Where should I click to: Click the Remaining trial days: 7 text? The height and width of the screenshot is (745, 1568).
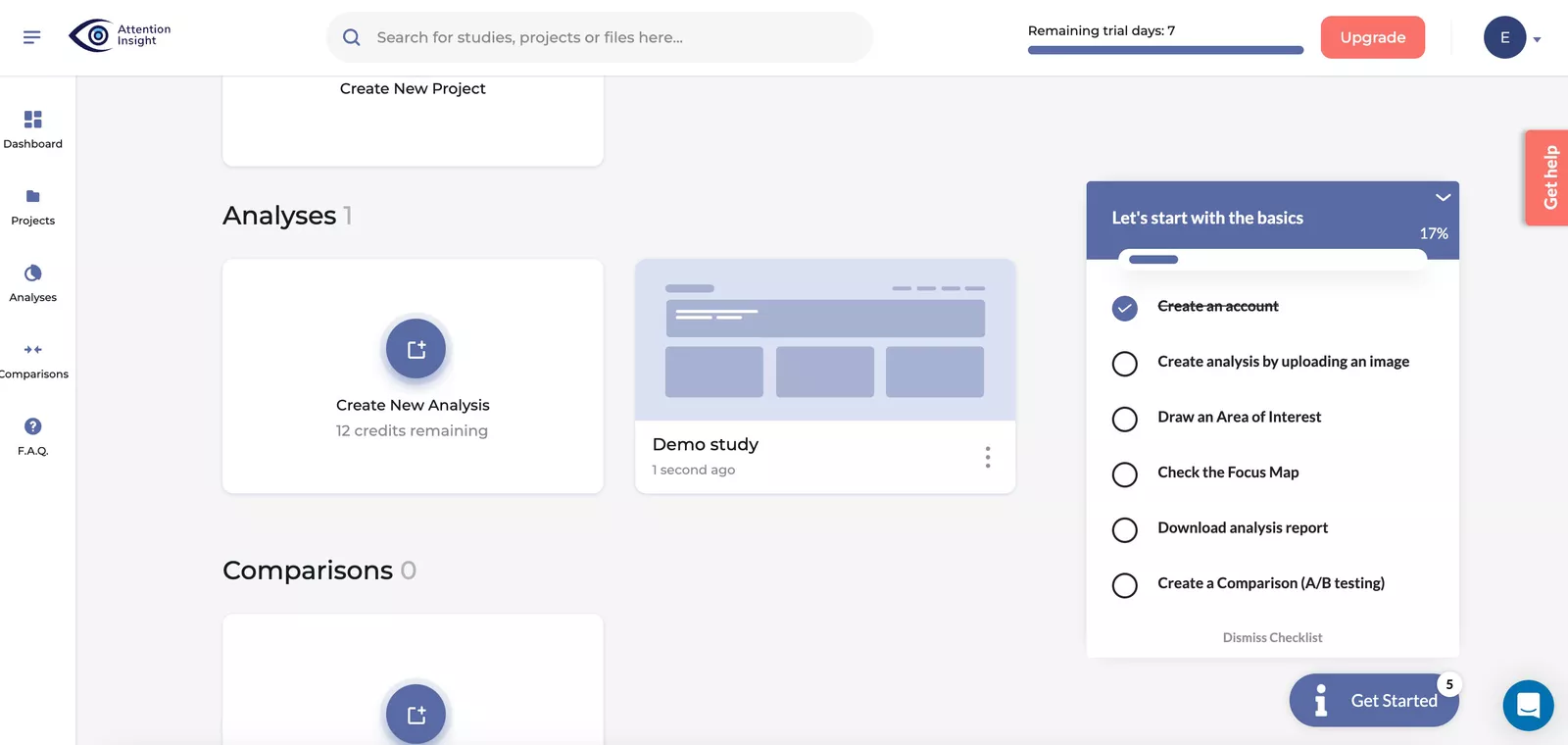click(1102, 30)
